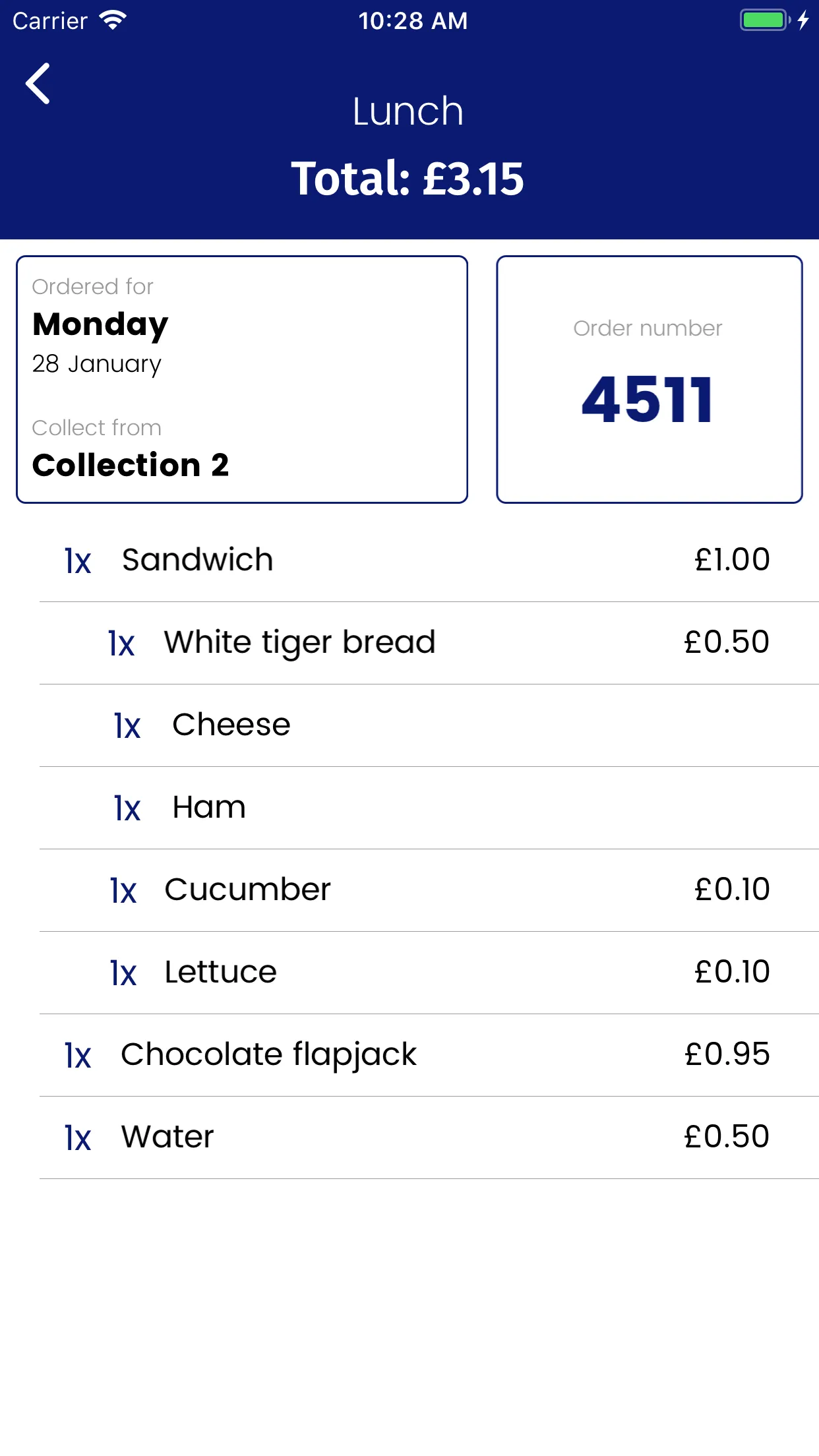This screenshot has height=1456, width=819.
Task: Tap the Wi-Fi status icon
Action: click(113, 20)
